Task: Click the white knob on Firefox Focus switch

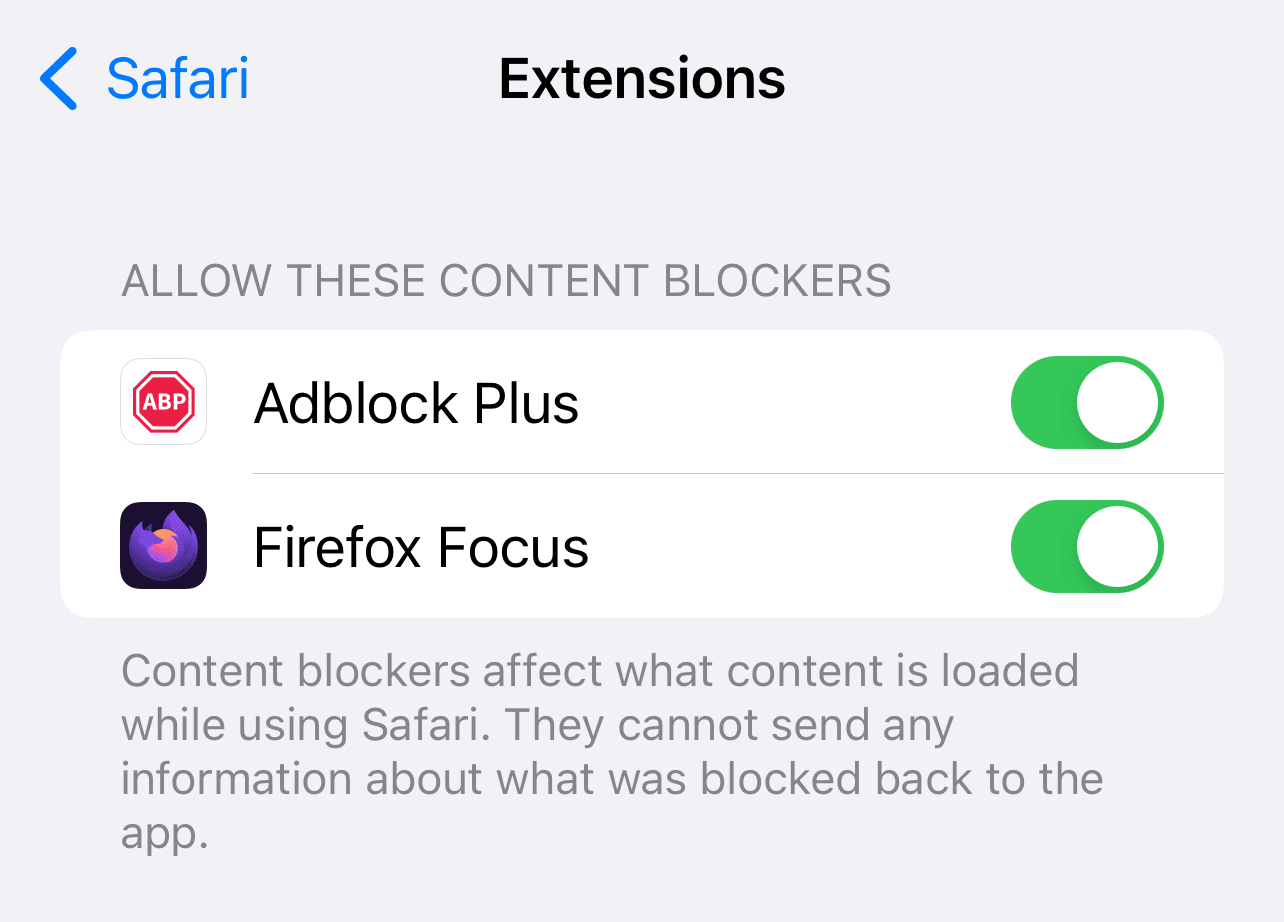Action: pyautogui.click(x=1119, y=546)
